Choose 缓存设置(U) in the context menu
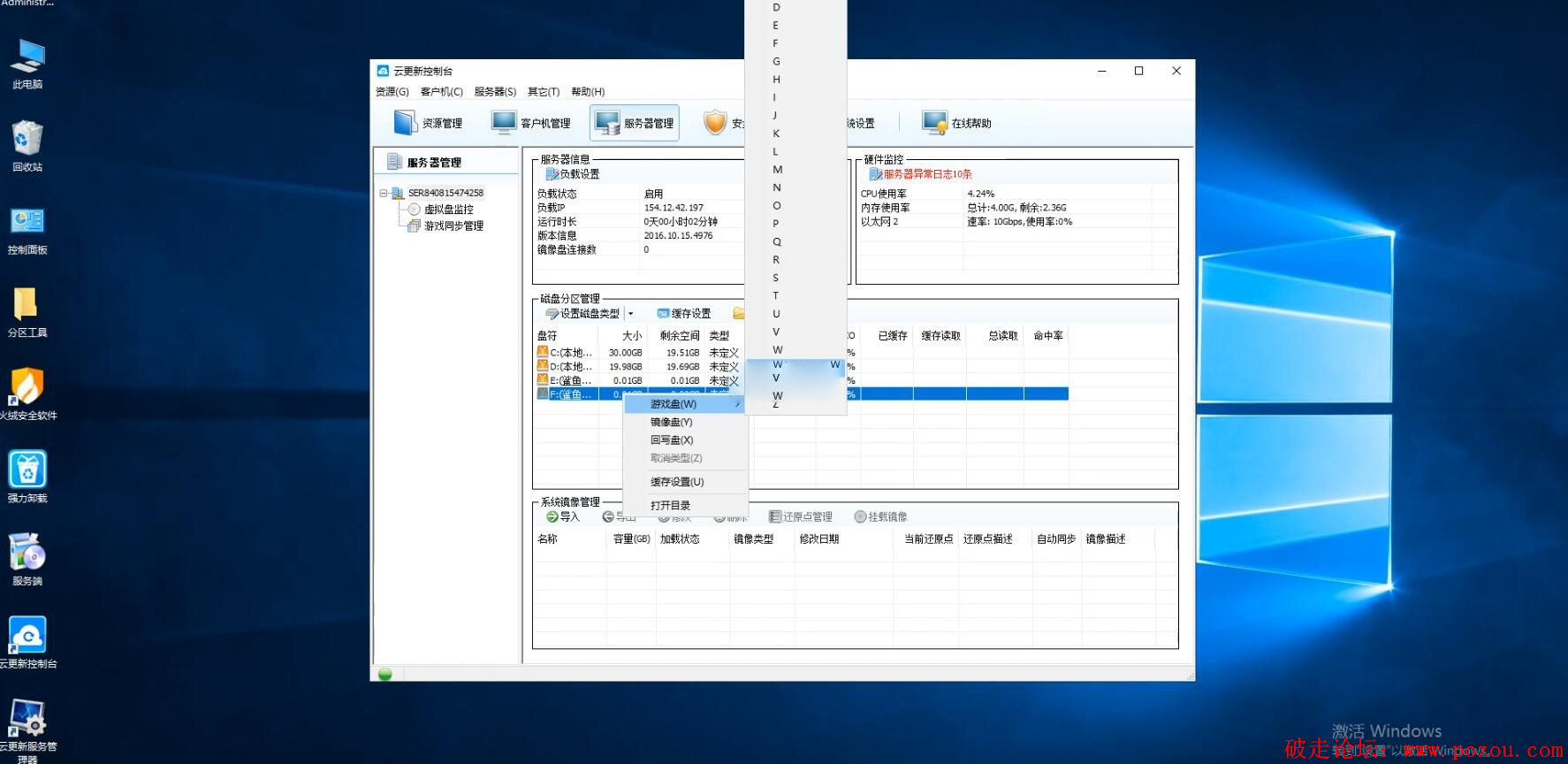The image size is (1568, 764). click(x=685, y=482)
